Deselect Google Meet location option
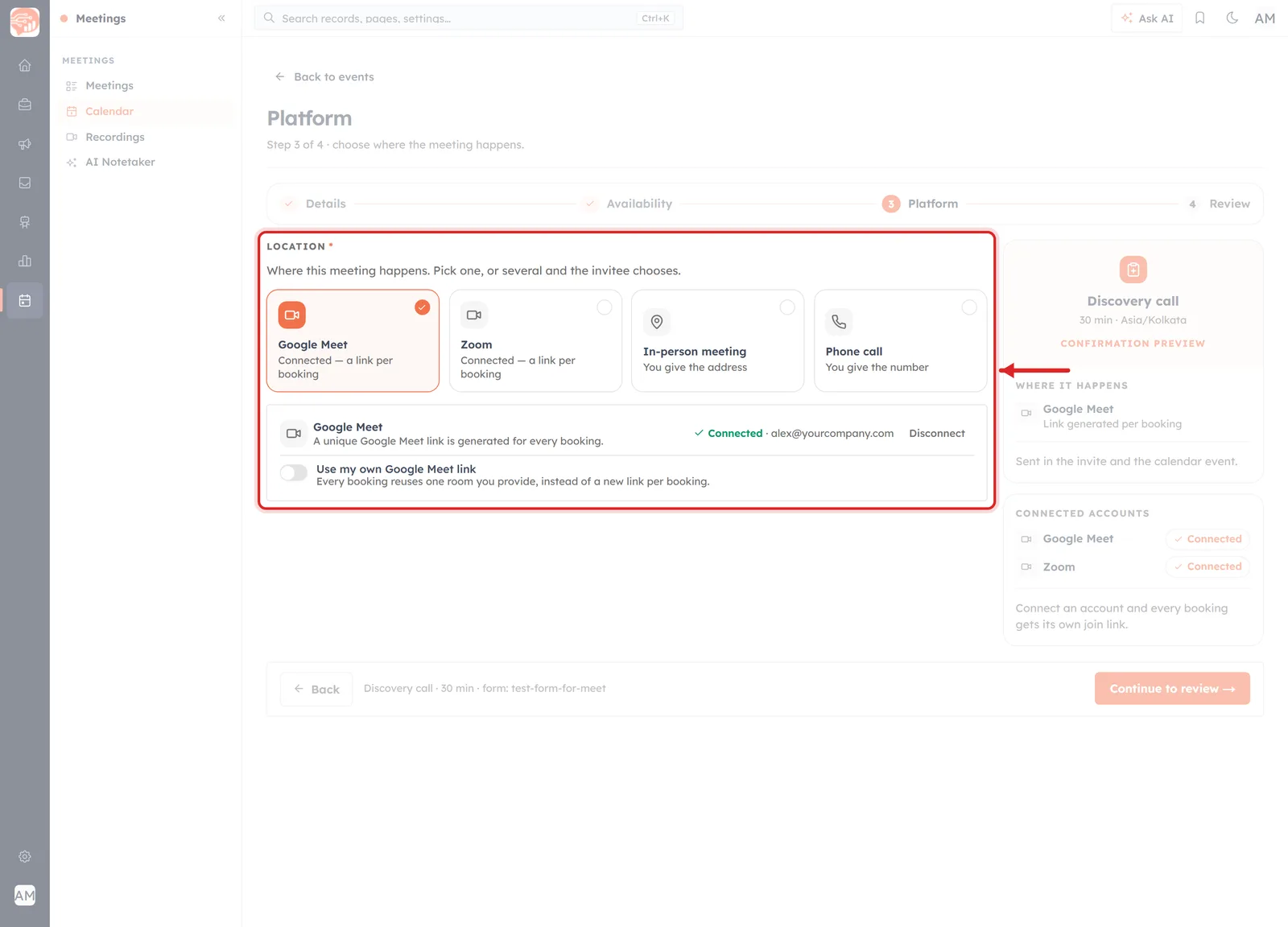This screenshot has width=1288, height=927. click(x=422, y=307)
